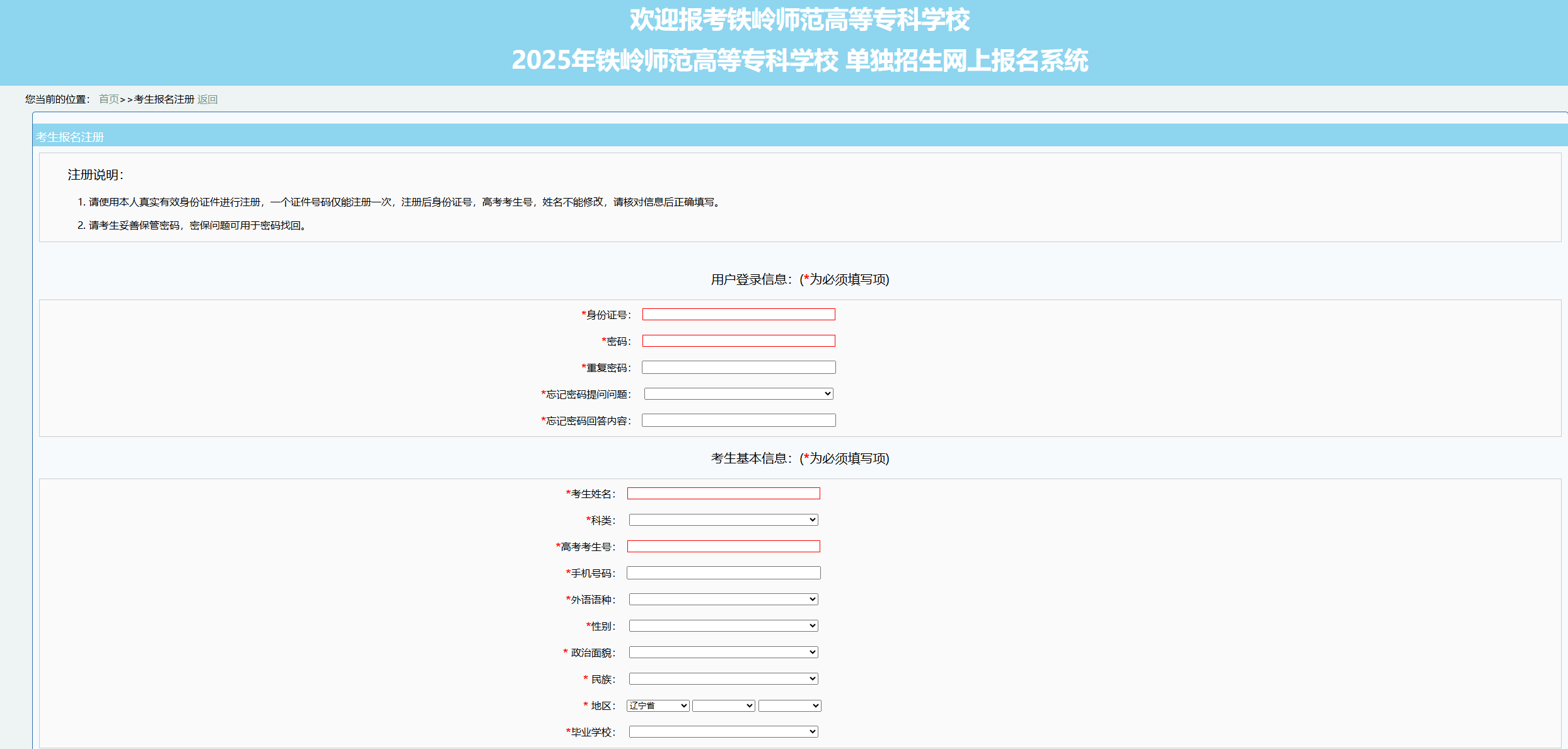Open the 外语语种 dropdown
The image size is (1568, 749).
click(x=724, y=599)
